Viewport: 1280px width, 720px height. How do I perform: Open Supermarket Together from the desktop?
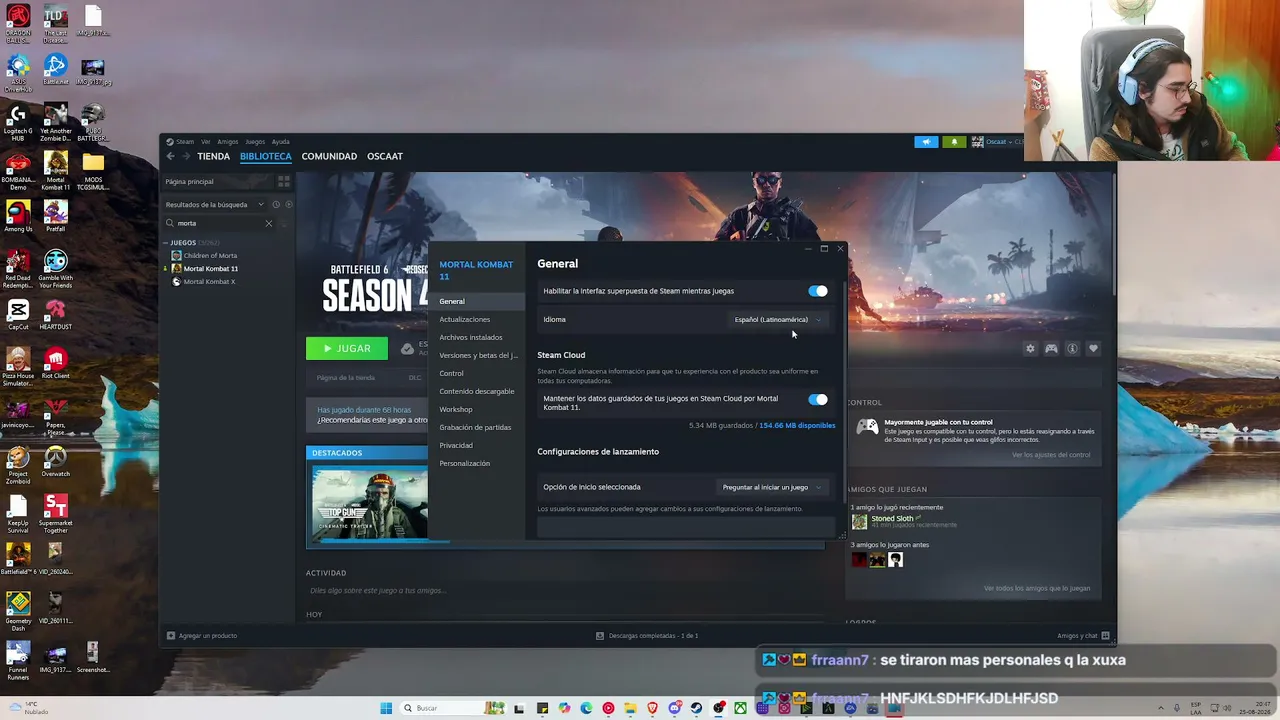click(x=55, y=512)
